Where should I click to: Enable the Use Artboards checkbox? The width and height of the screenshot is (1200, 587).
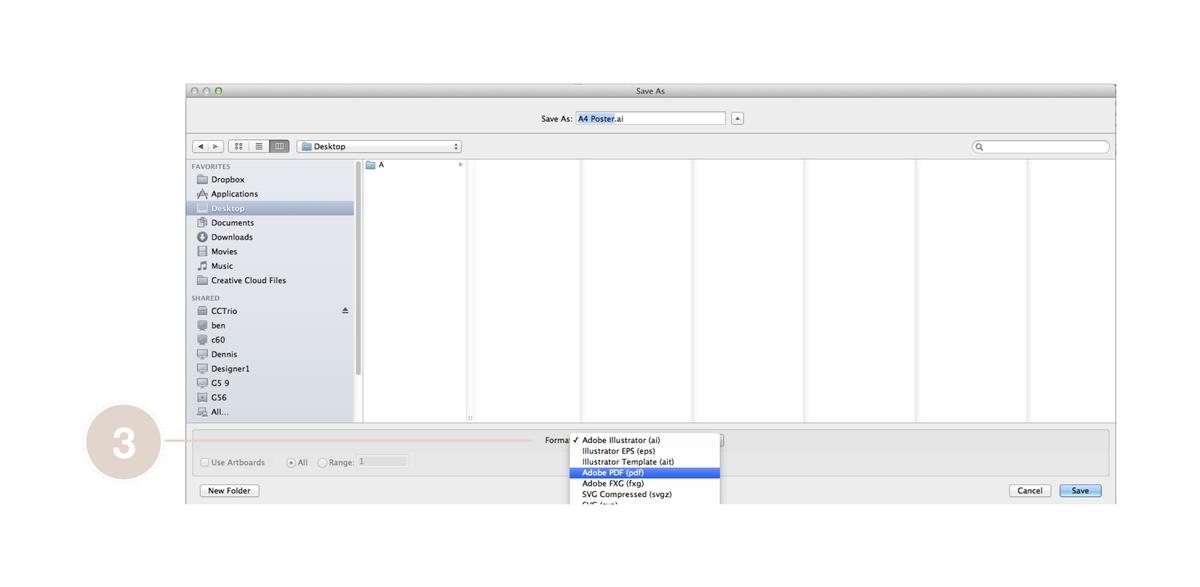click(205, 462)
